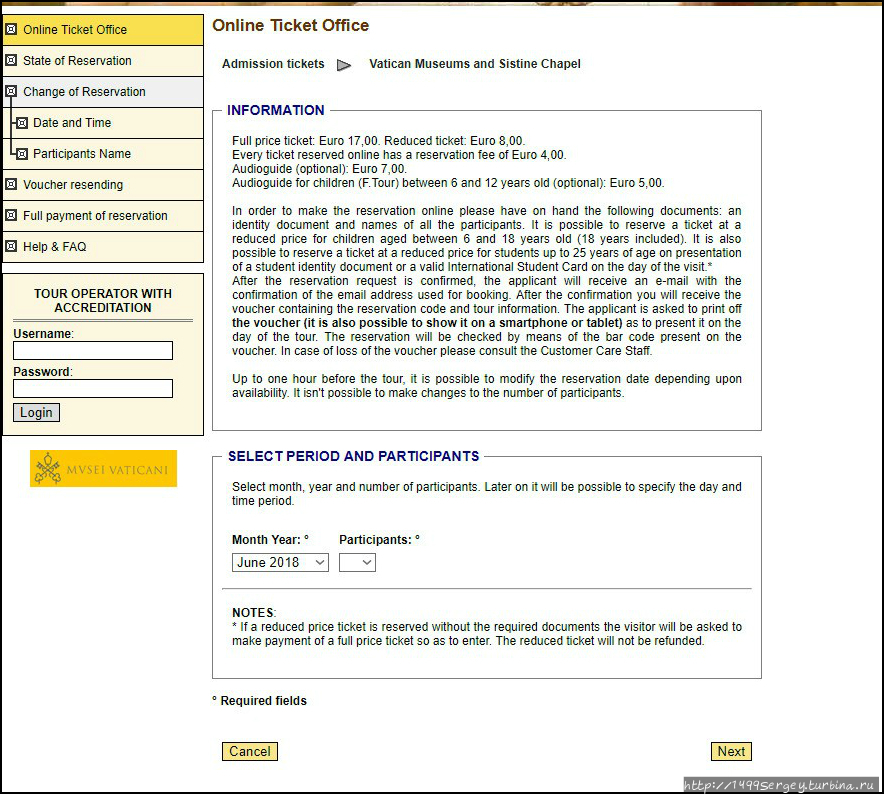884x794 pixels.
Task: Click the Login button
Action: (x=36, y=412)
